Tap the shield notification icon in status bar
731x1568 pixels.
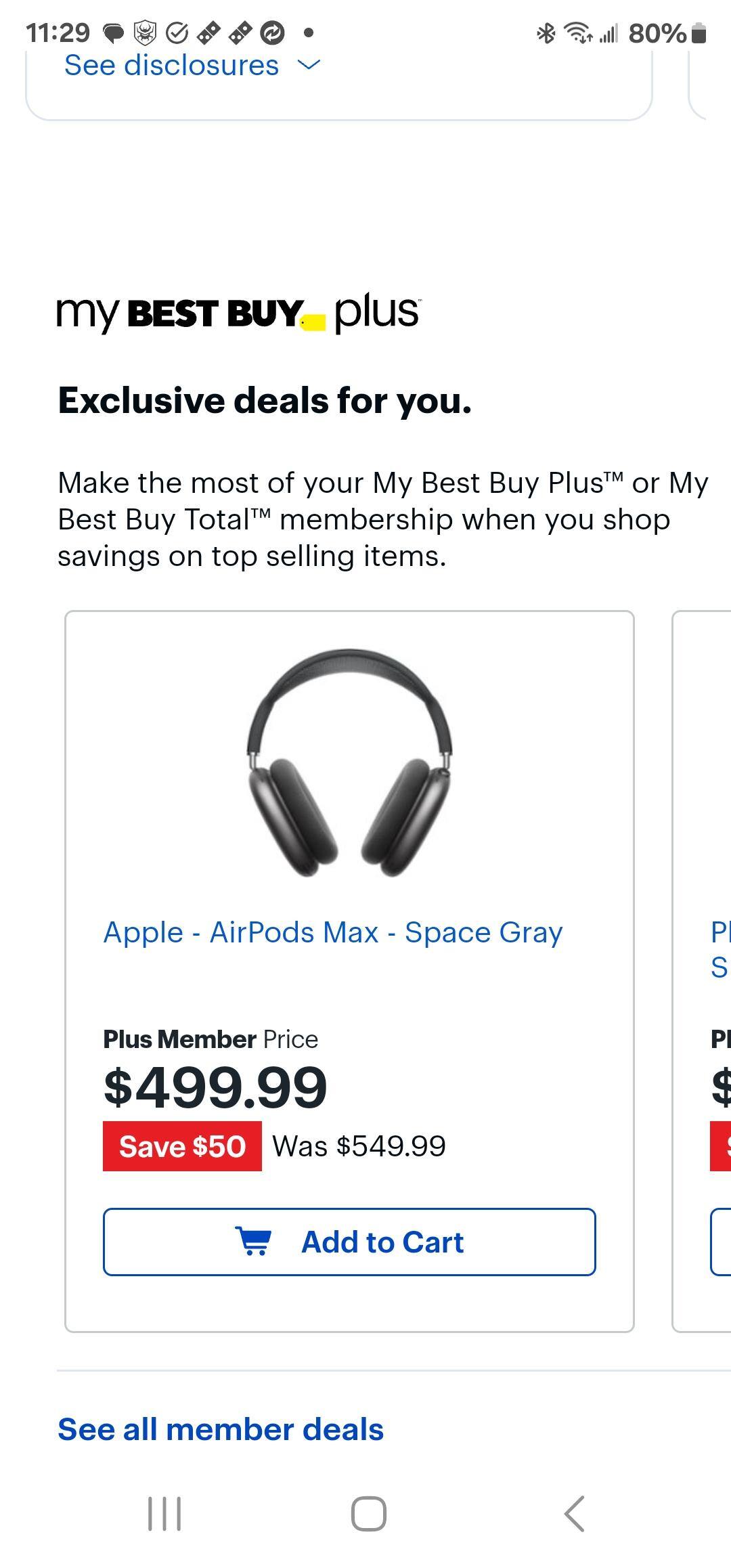click(x=145, y=32)
